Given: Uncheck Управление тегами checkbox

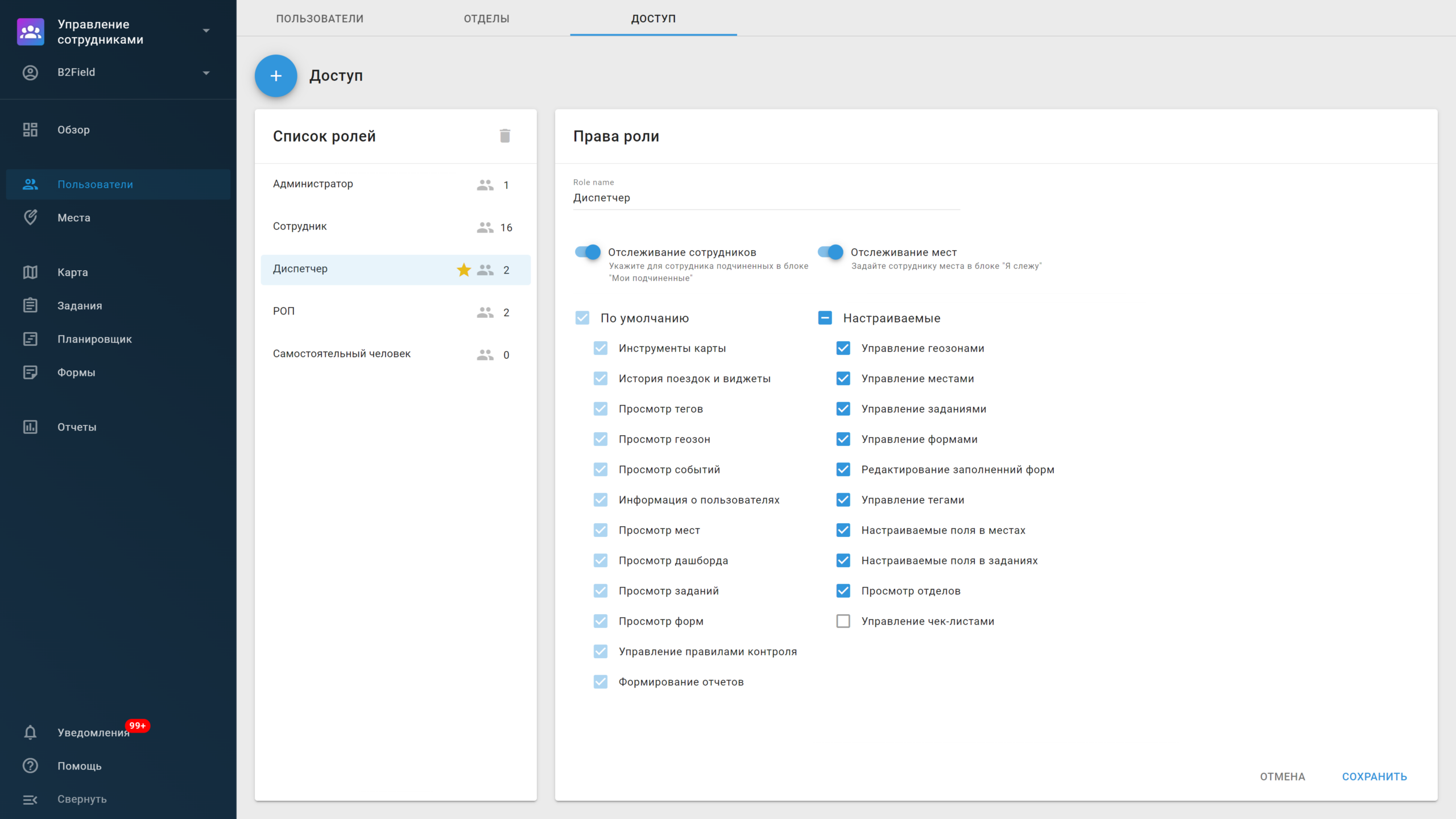Looking at the screenshot, I should coord(843,500).
